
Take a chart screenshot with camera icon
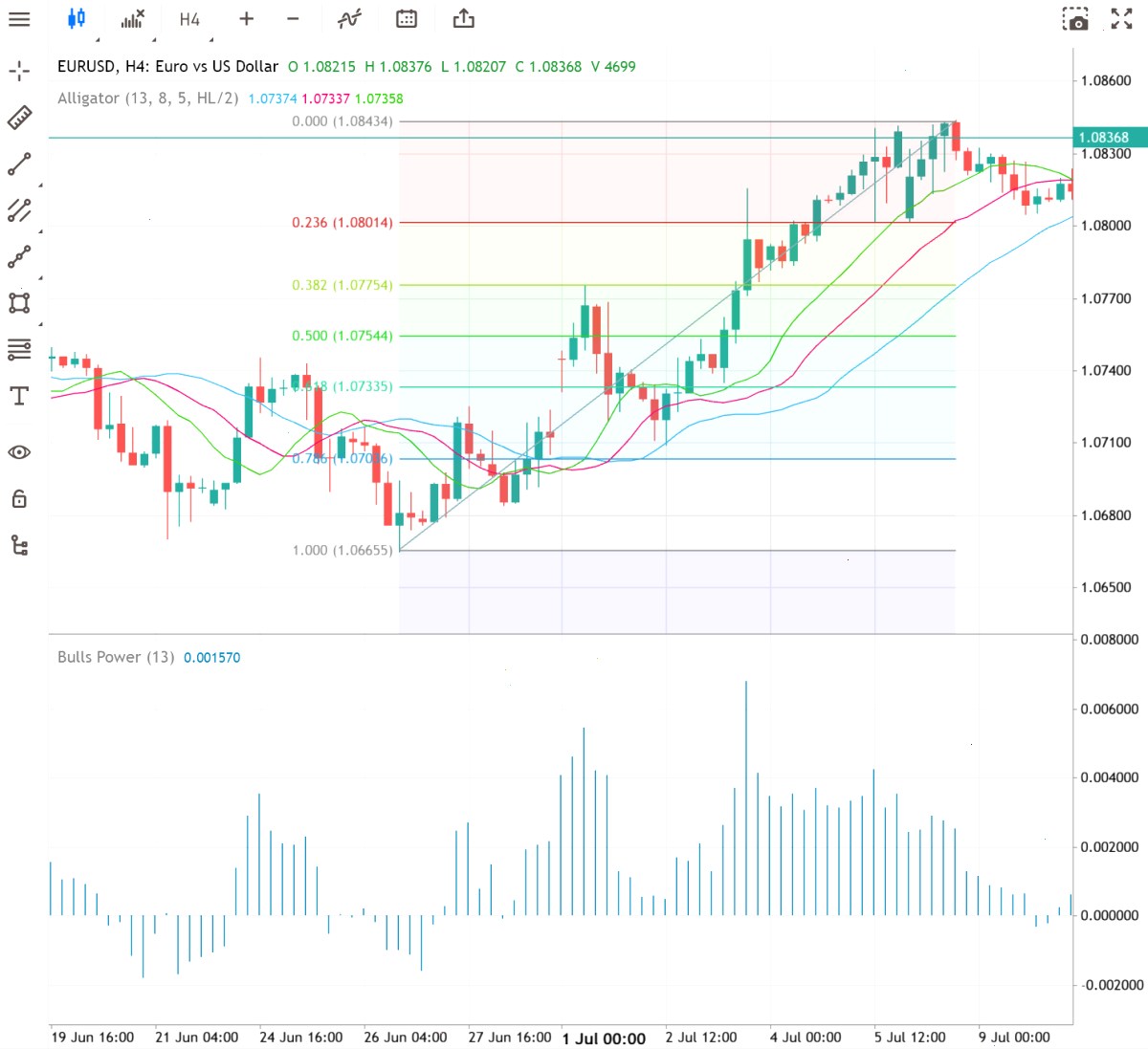pyautogui.click(x=1075, y=19)
